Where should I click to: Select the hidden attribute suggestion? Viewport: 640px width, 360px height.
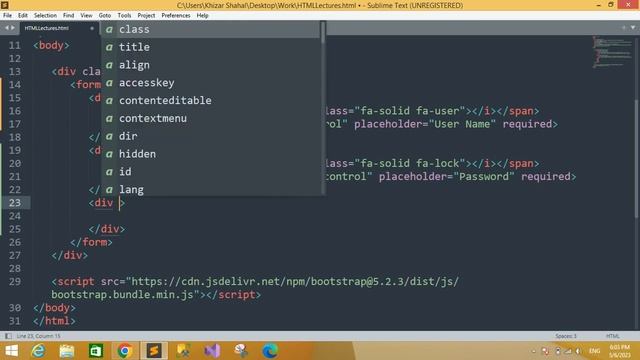(x=210, y=154)
